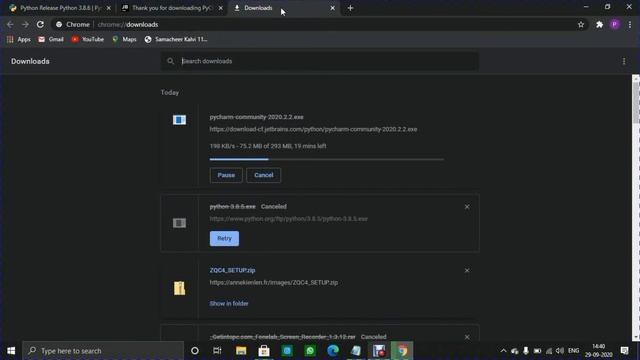Open the Apps bookmark

click(x=19, y=39)
